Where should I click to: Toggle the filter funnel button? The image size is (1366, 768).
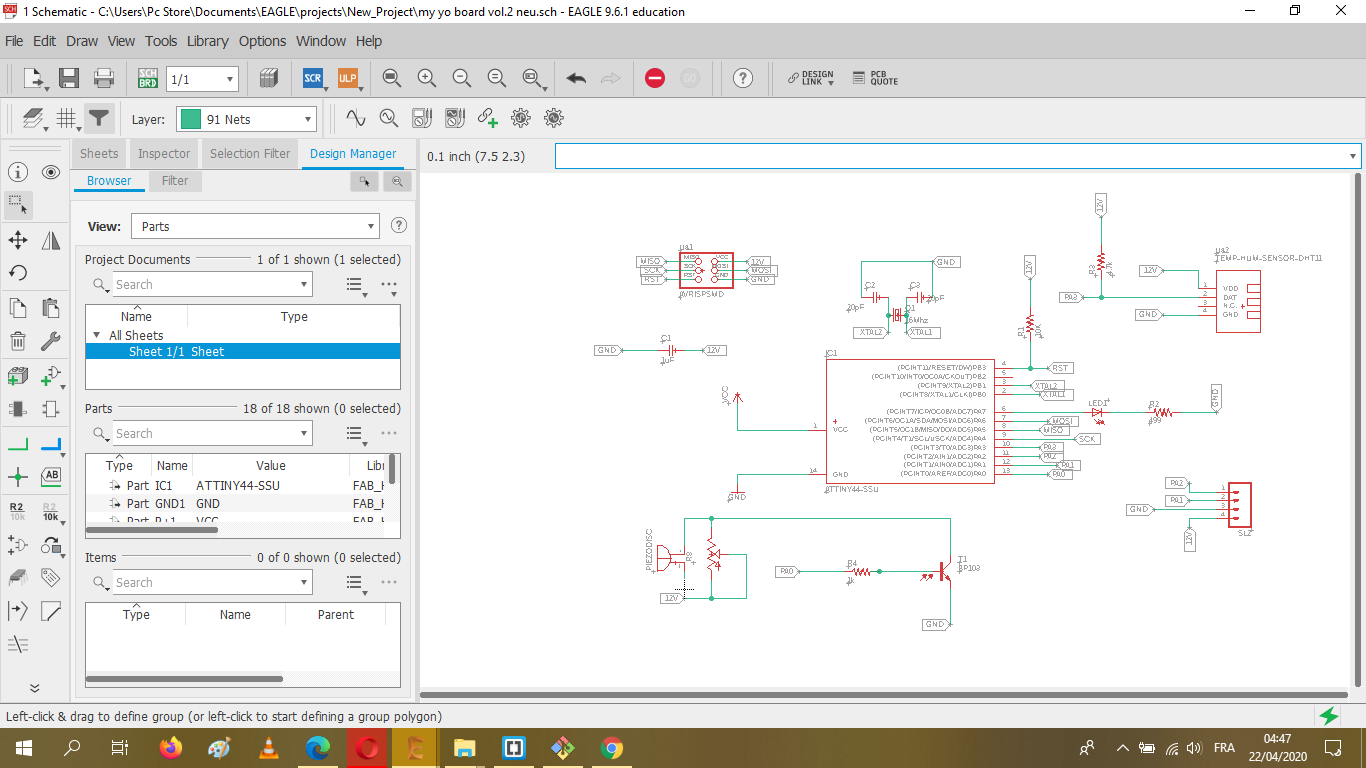coord(98,118)
